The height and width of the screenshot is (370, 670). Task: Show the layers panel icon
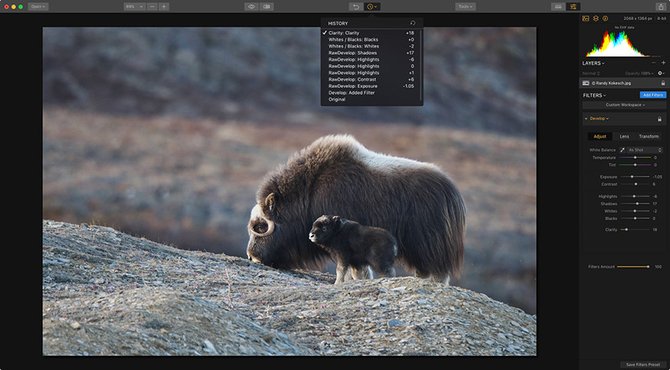(x=596, y=18)
